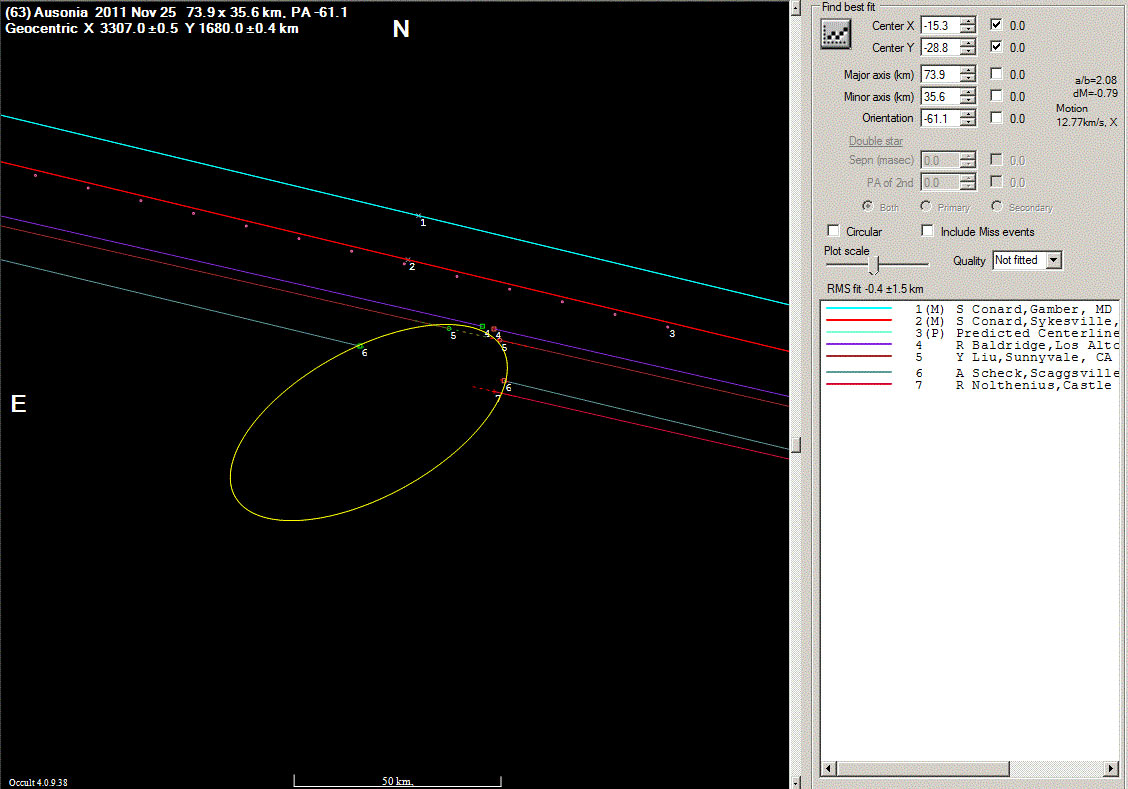
Task: Click the chord 1 marker on cyan line
Action: click(419, 215)
